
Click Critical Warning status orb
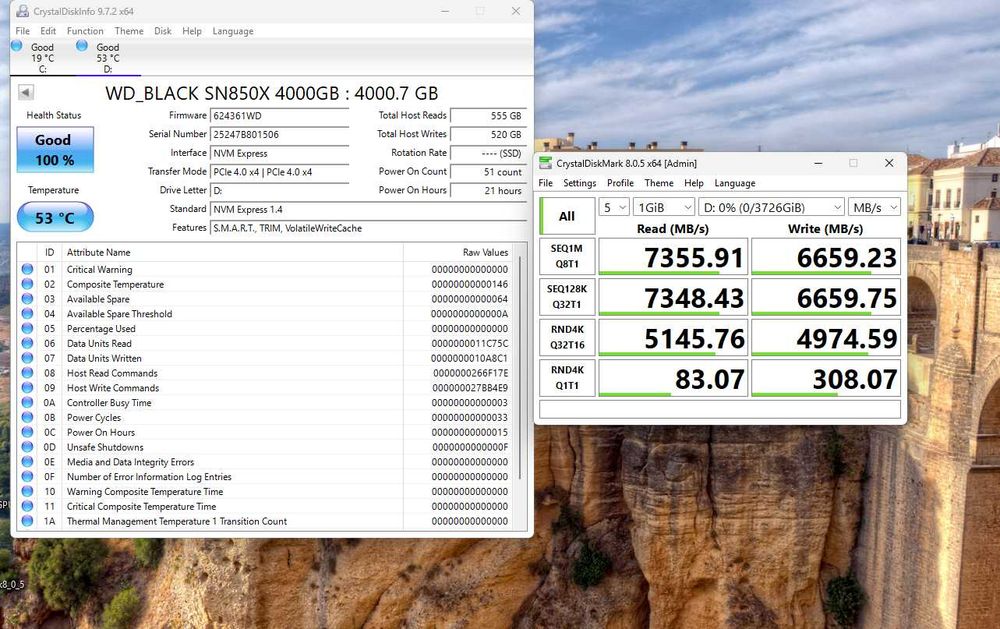[x=27, y=269]
